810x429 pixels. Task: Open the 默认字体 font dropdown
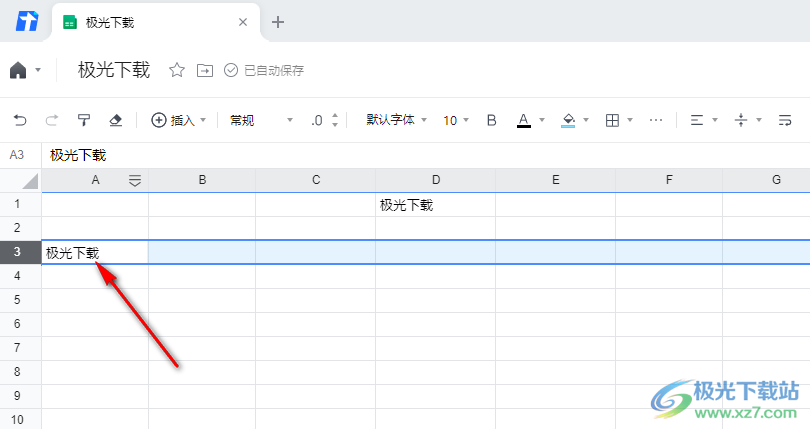pos(396,120)
